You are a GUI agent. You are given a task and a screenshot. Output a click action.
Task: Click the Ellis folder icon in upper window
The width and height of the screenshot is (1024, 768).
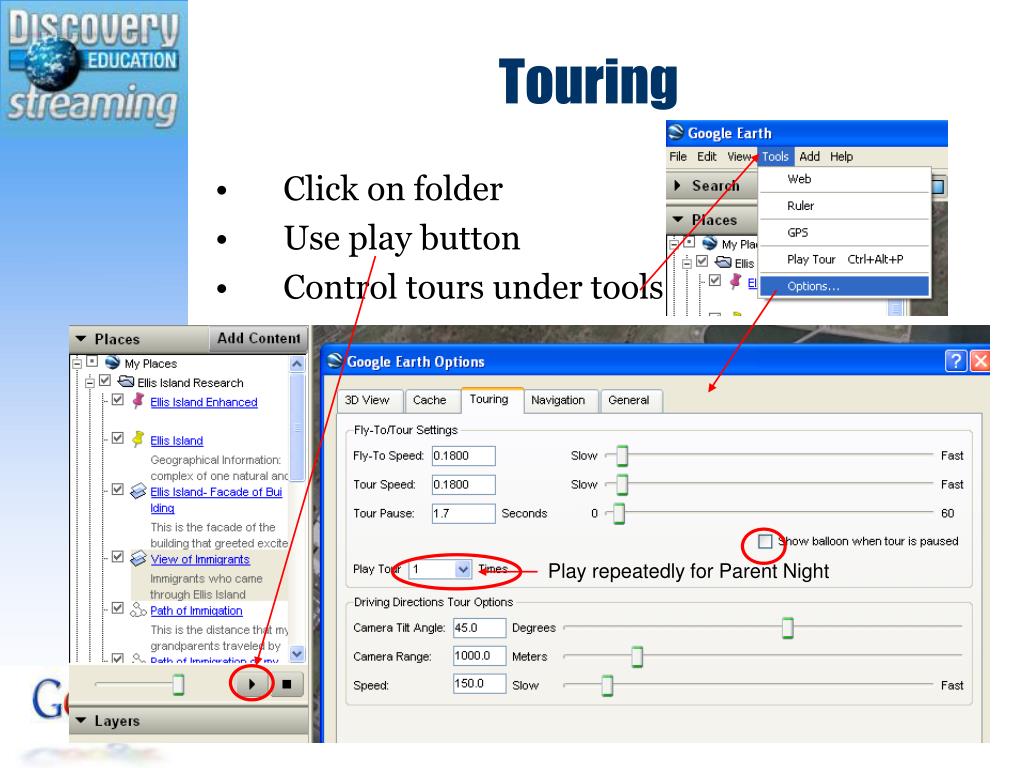723,263
